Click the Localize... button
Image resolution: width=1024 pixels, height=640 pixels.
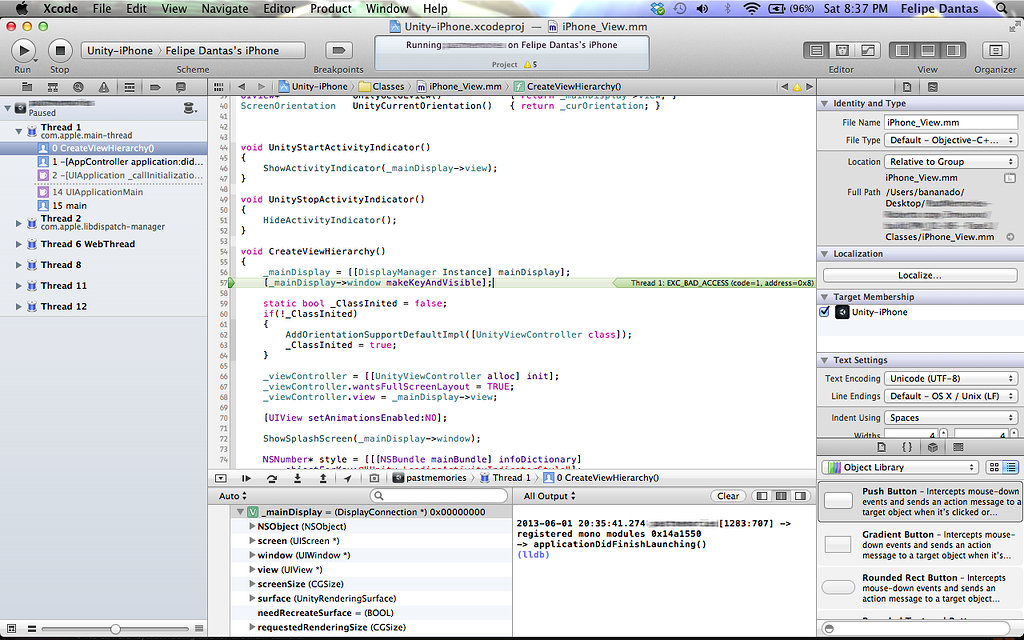click(919, 275)
